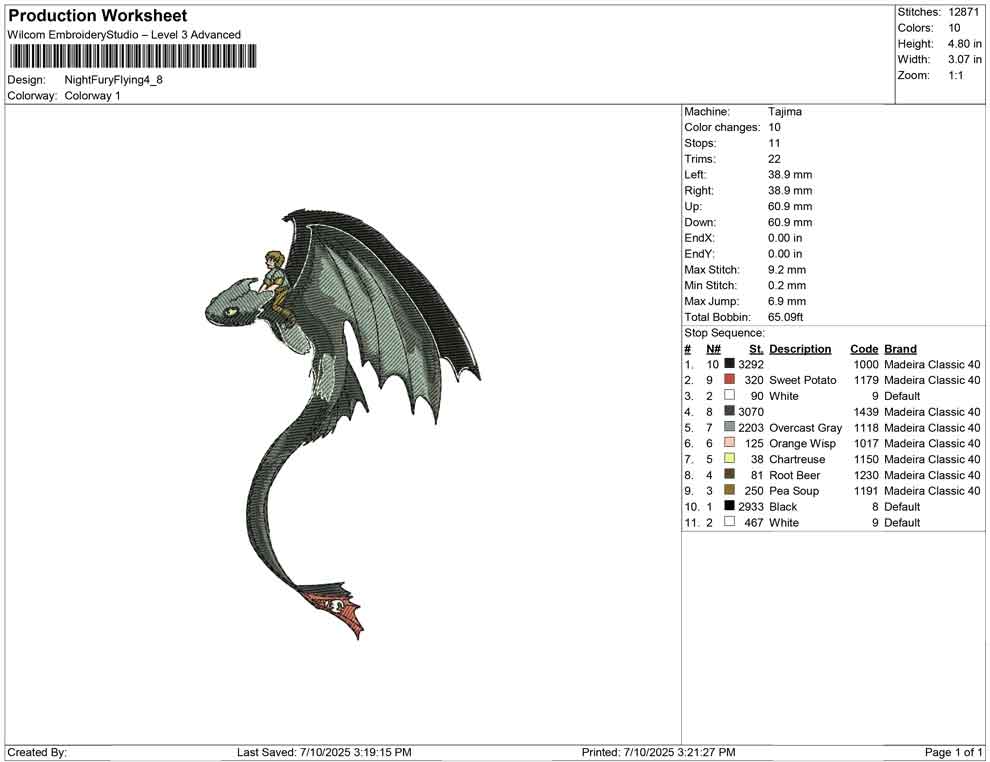Select the Pea Soup description text
990x762 pixels.
(x=794, y=491)
